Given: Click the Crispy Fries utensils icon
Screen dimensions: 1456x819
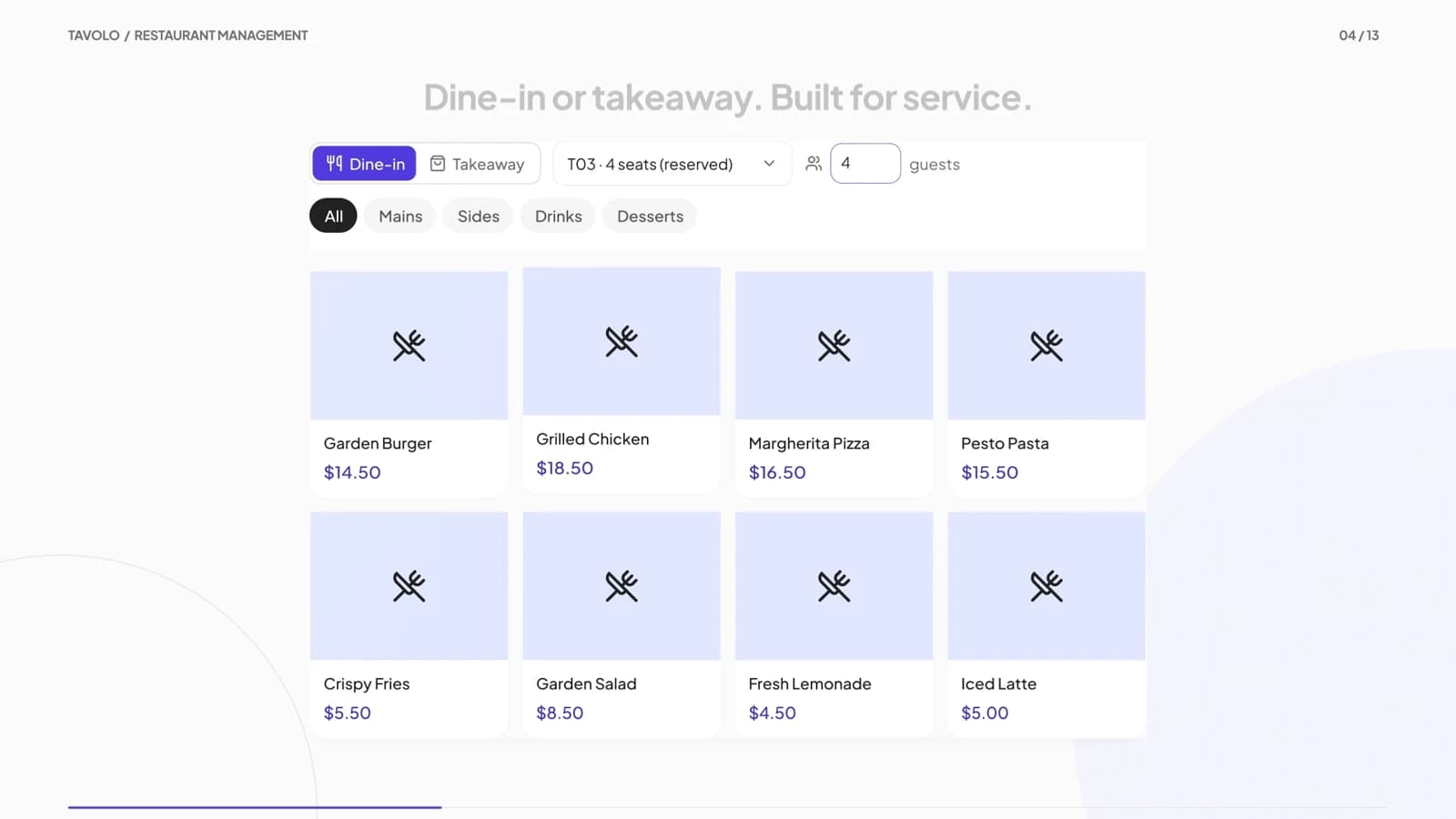Looking at the screenshot, I should tap(409, 586).
